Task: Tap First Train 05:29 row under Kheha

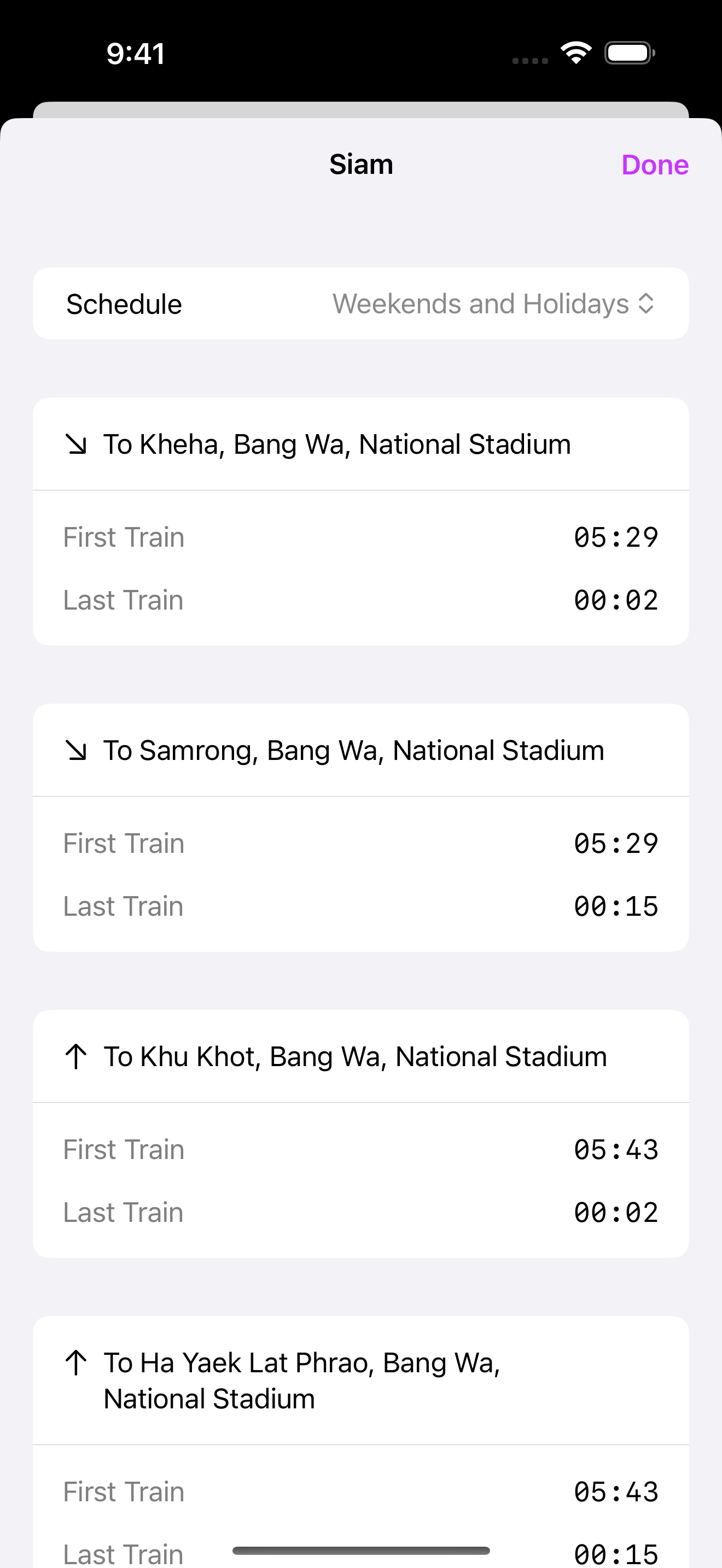Action: tap(360, 537)
